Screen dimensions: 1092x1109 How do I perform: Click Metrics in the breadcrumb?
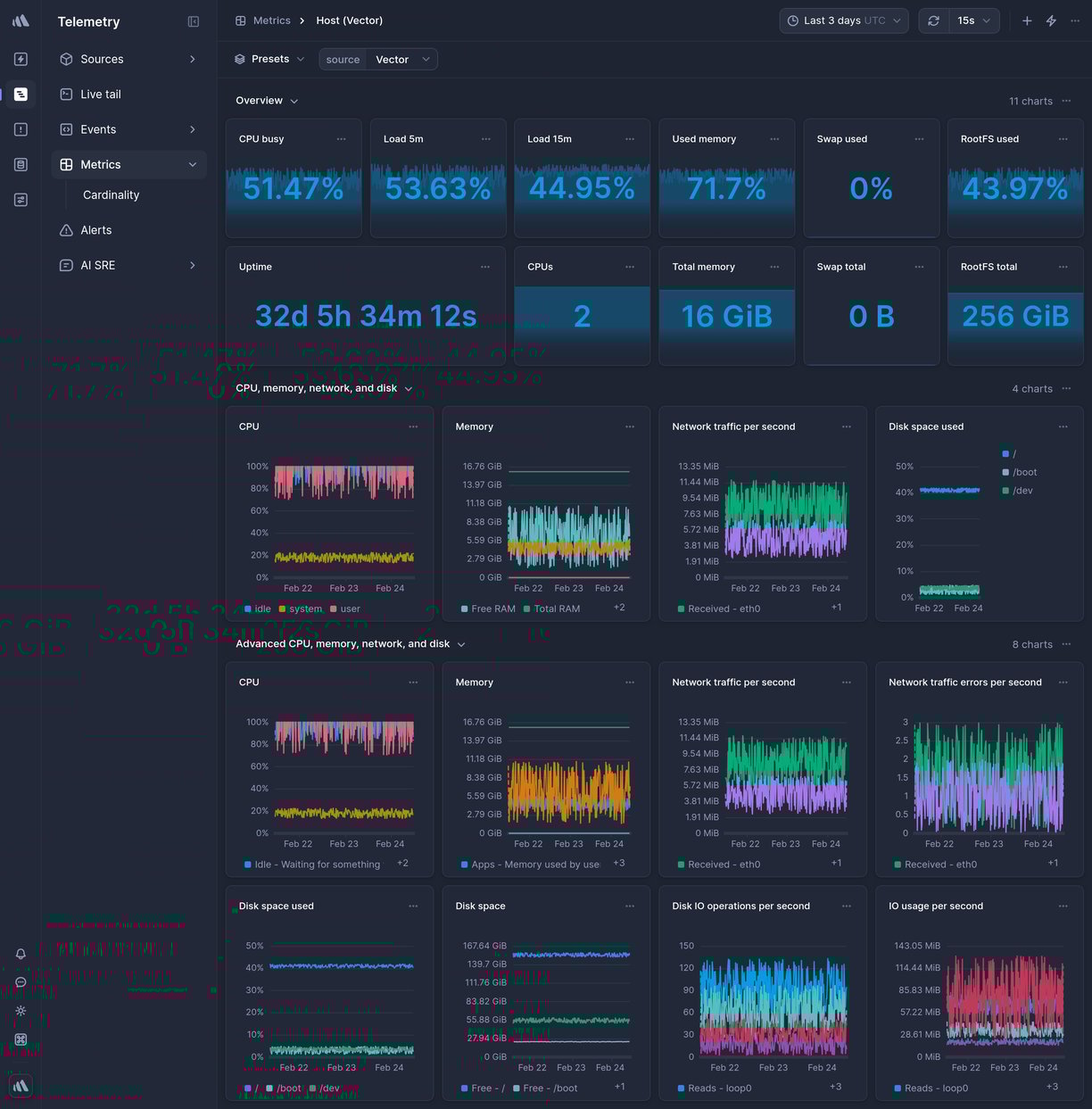coord(272,20)
